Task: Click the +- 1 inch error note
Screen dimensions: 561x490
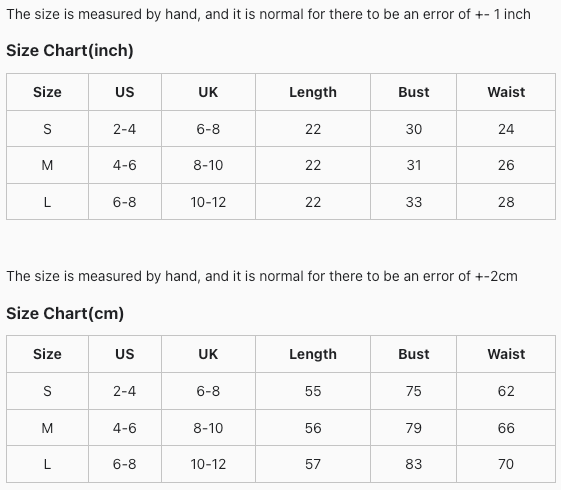Action: 268,14
